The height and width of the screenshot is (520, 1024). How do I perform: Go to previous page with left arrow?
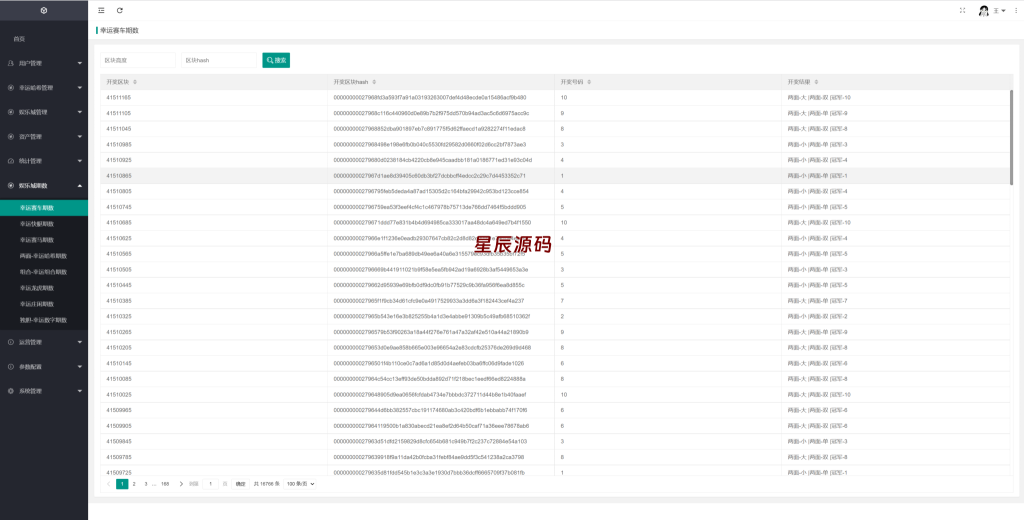pyautogui.click(x=108, y=484)
